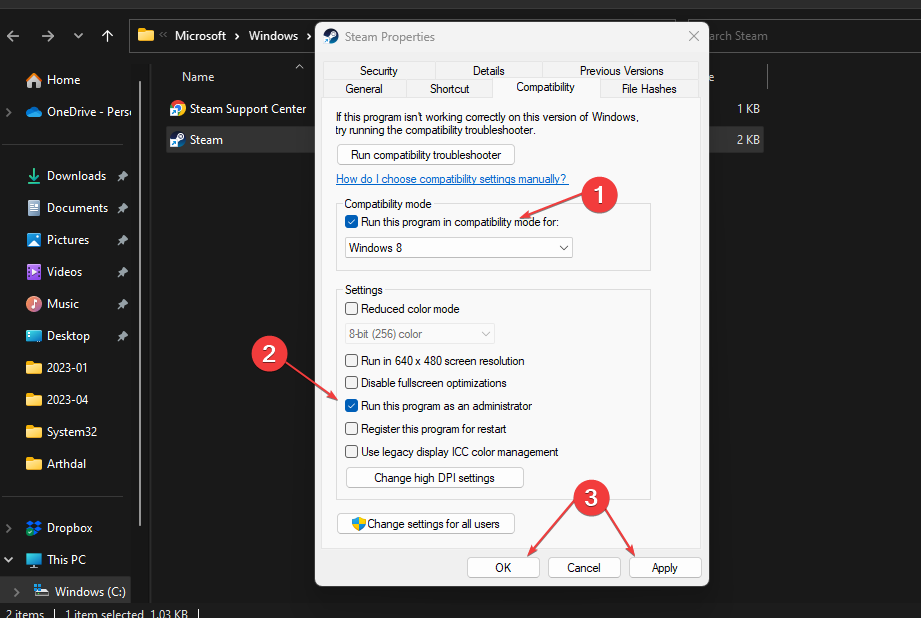Go up one folder level arrow
This screenshot has width=921, height=618.
pos(107,36)
